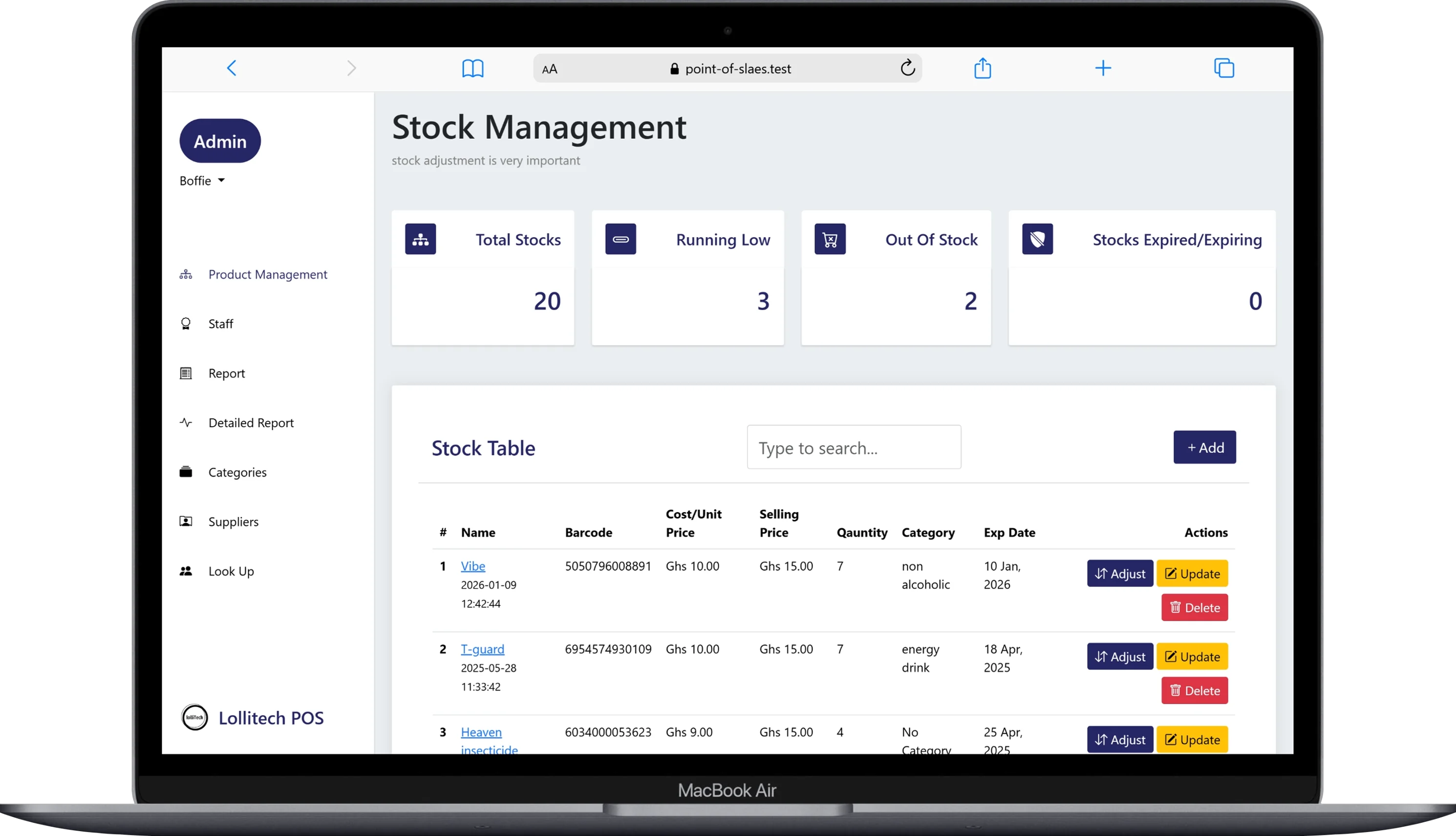
Task: Click the Running Low card icon
Action: click(x=621, y=239)
